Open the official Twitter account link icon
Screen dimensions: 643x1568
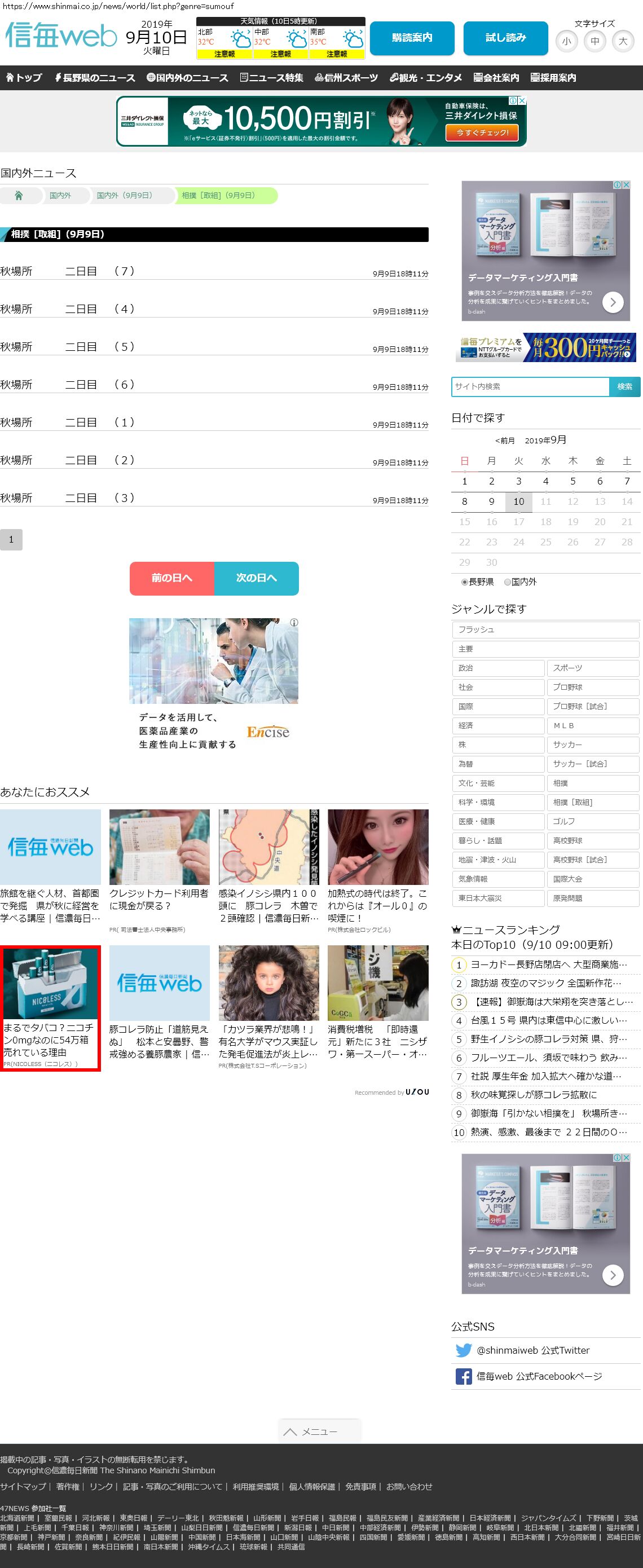coord(464,1350)
